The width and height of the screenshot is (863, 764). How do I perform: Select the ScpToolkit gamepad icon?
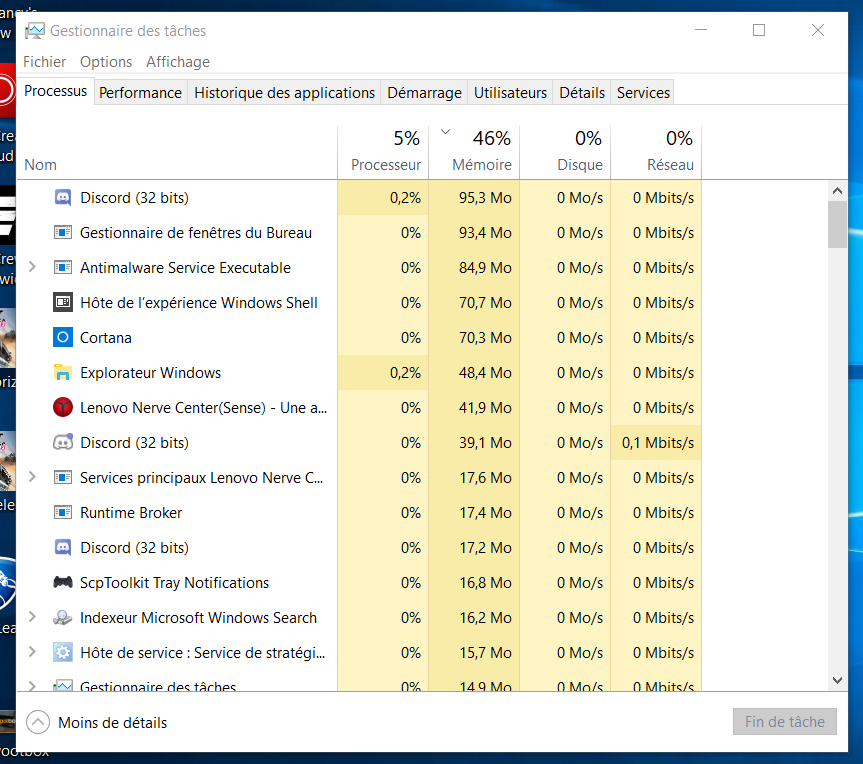(x=63, y=582)
